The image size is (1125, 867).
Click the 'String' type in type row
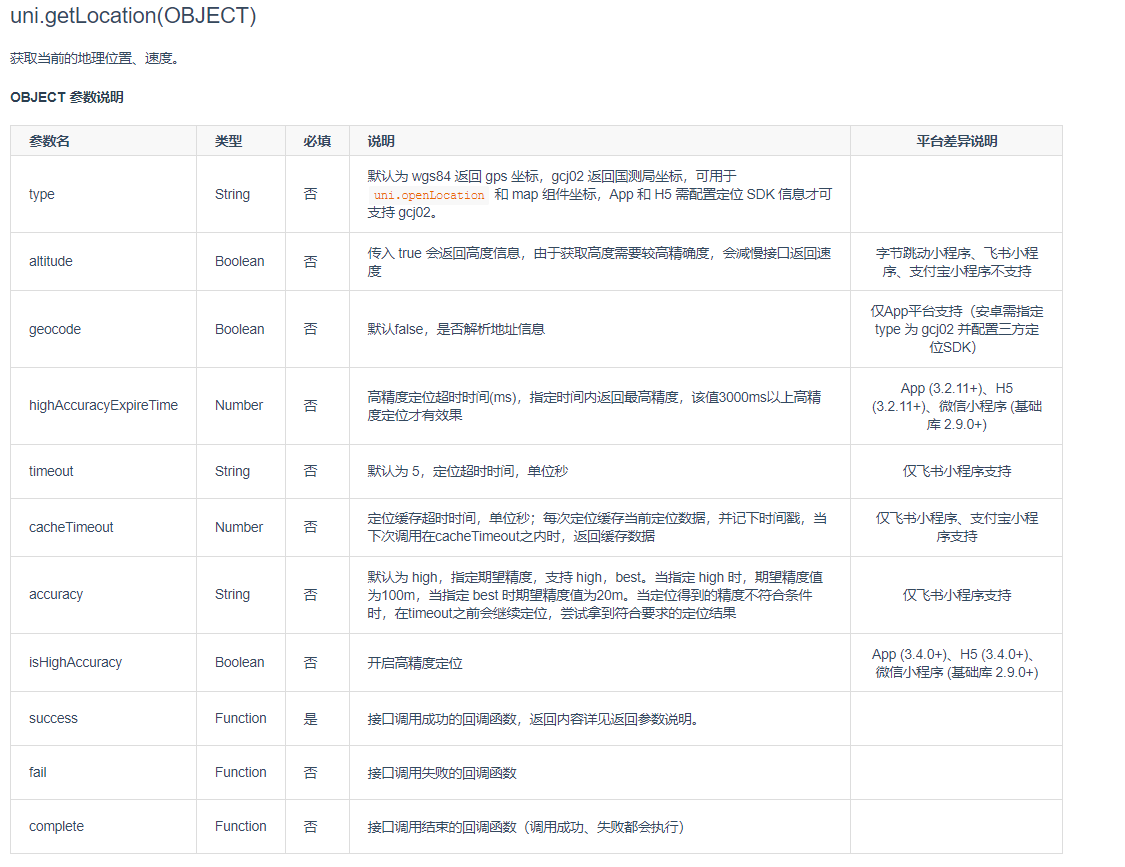coord(232,194)
